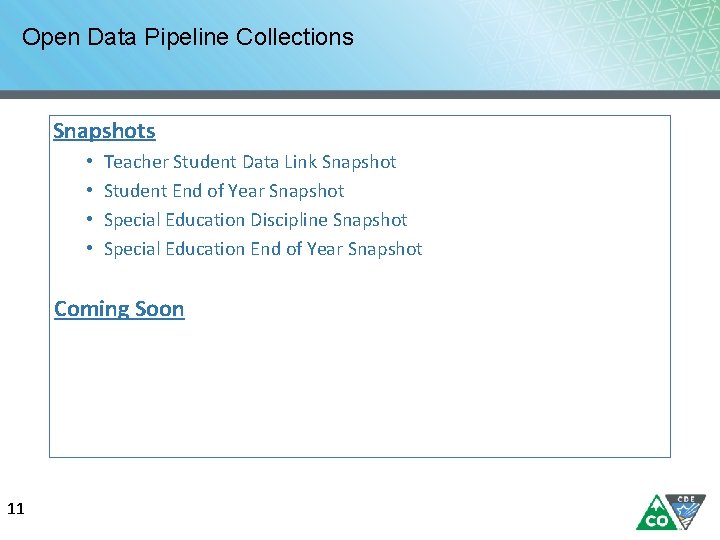
Task: Click the green CO triangle emblem
Action: click(655, 515)
